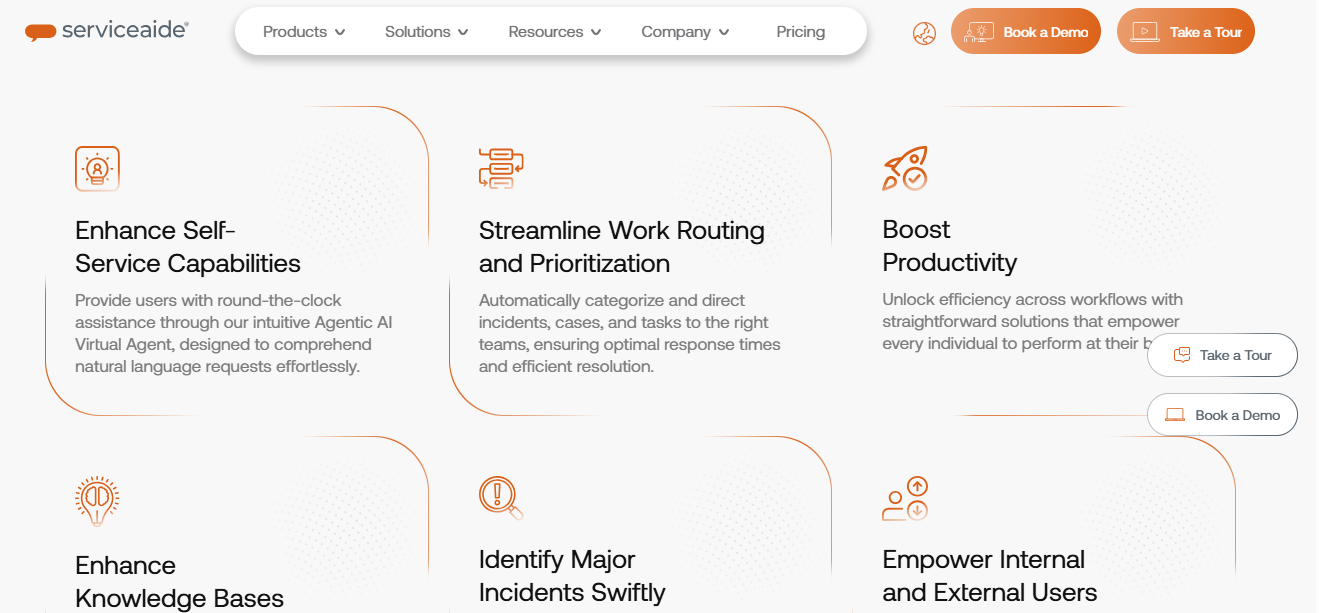Click the floating Take a Tour button
Image resolution: width=1319 pixels, height=613 pixels.
click(x=1222, y=355)
